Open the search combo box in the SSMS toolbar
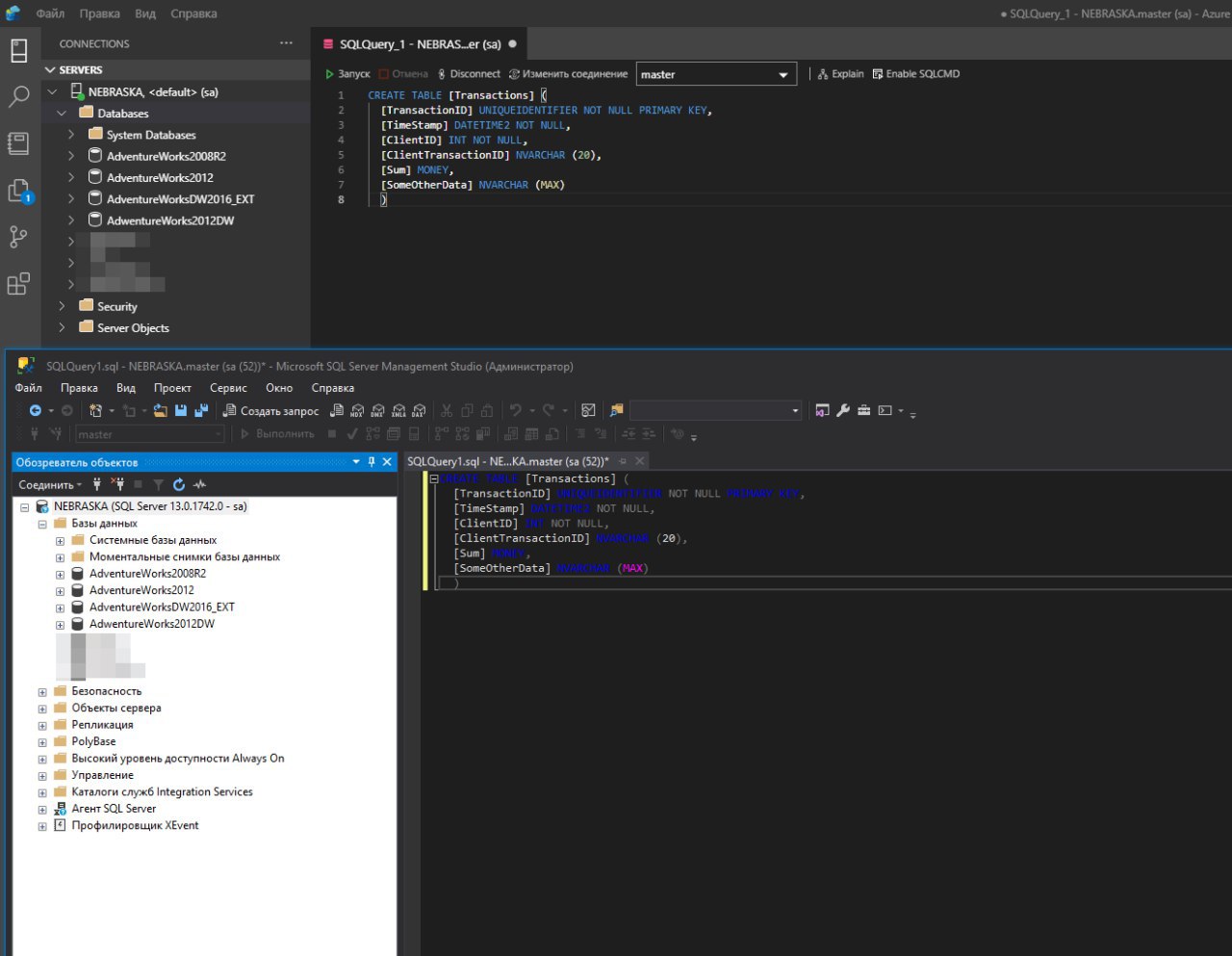This screenshot has width=1232, height=956. click(x=715, y=411)
